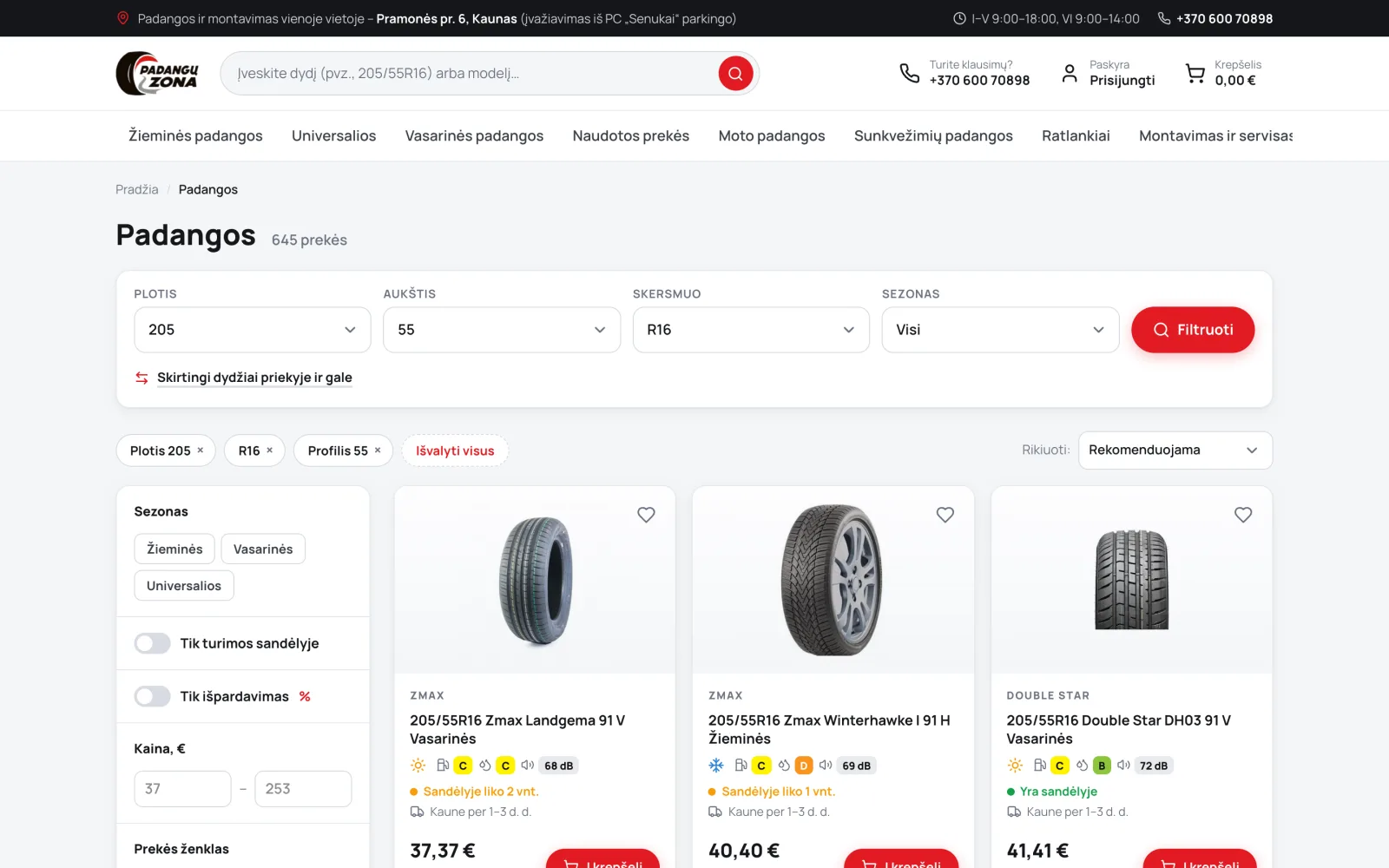This screenshot has height=868, width=1389.
Task: Select Žieminės season filter
Action: (174, 549)
